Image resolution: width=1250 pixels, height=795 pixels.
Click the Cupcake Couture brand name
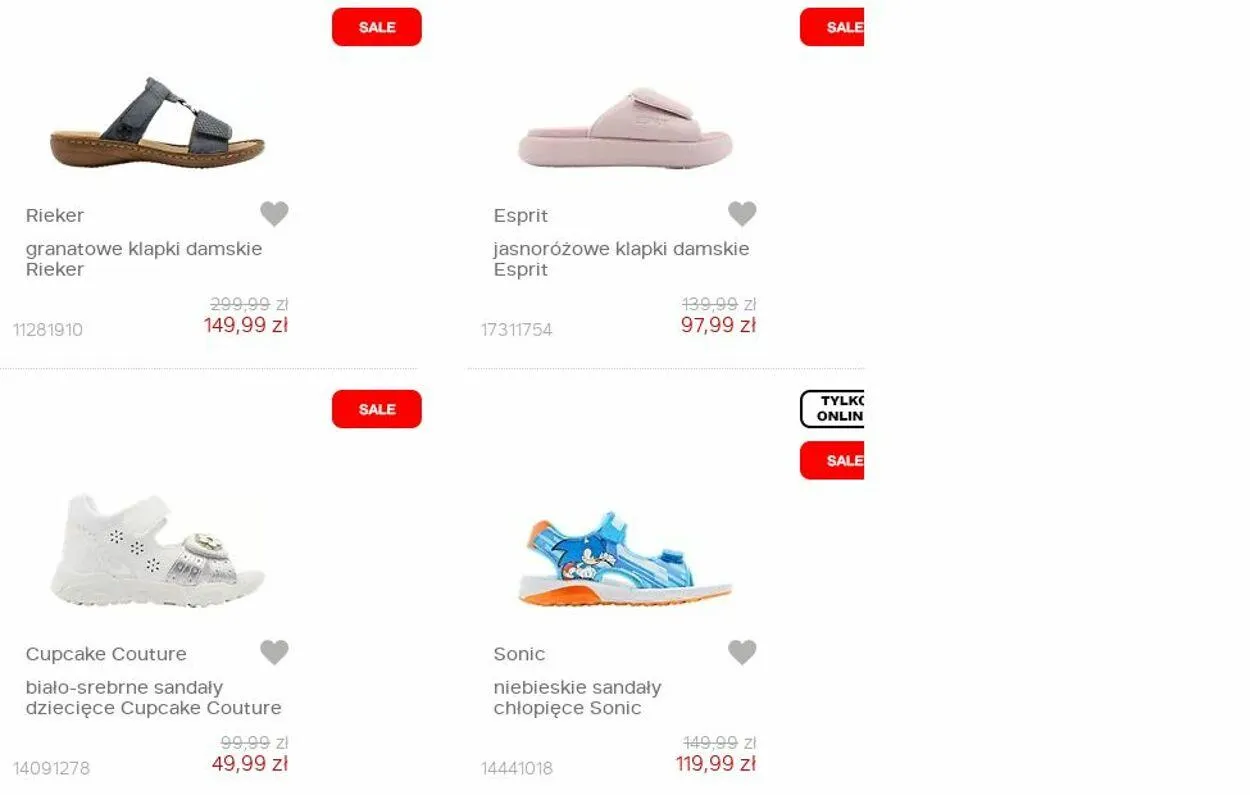[x=106, y=654]
